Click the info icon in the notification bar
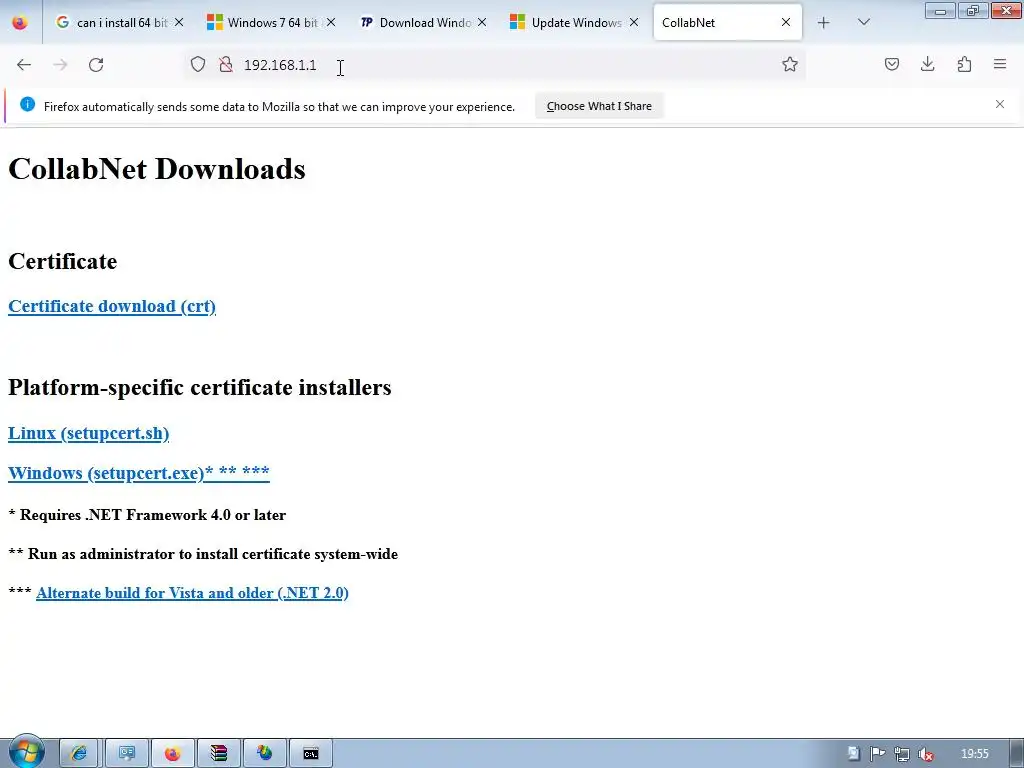 (x=27, y=104)
